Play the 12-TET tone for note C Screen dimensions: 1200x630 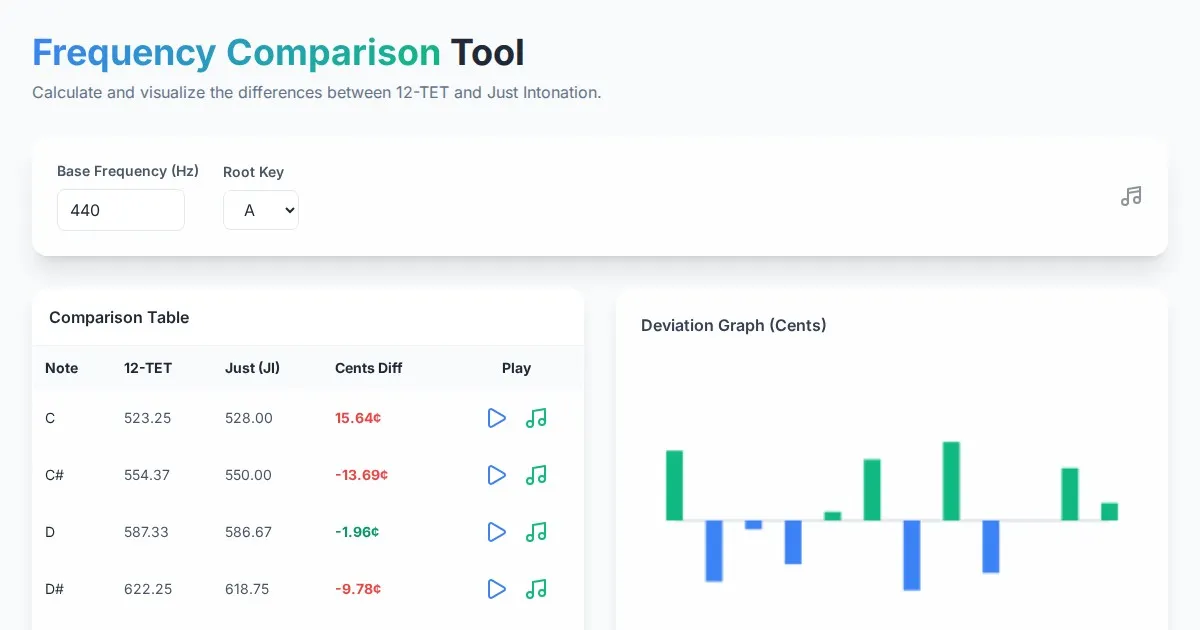coord(496,418)
